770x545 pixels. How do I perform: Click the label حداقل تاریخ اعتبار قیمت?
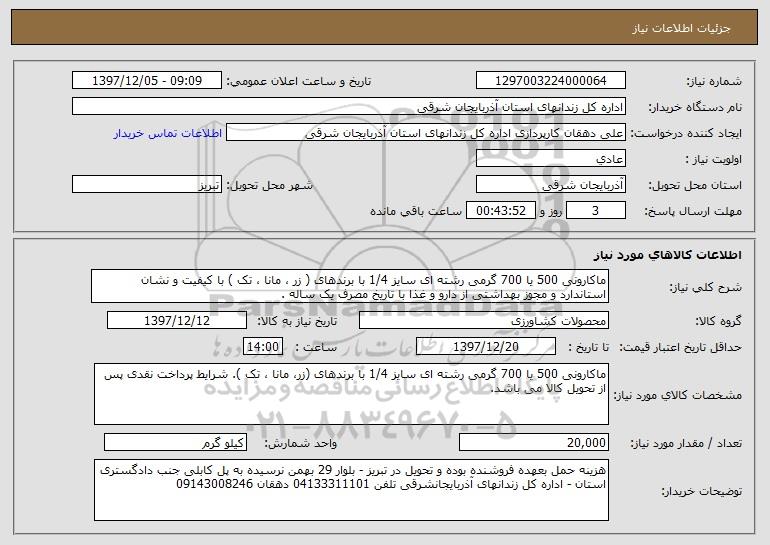point(681,347)
